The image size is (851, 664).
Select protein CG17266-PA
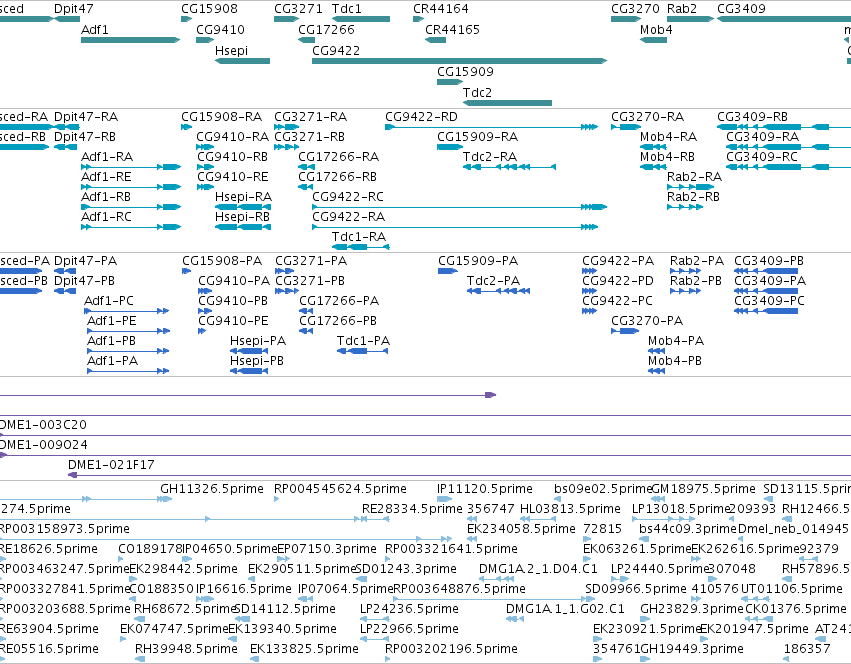(x=306, y=311)
